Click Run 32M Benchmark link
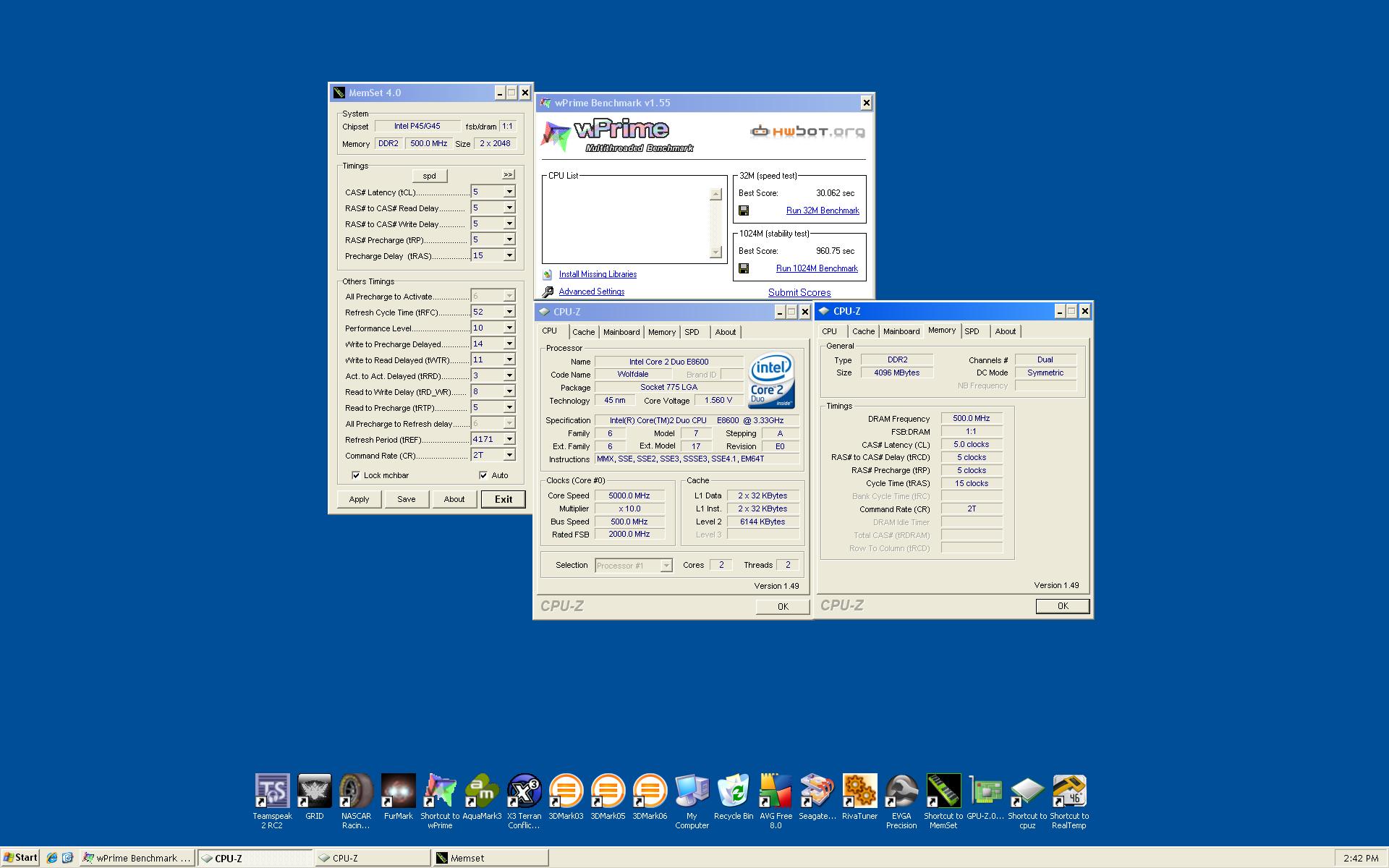Viewport: 1389px width, 868px height. [x=823, y=210]
